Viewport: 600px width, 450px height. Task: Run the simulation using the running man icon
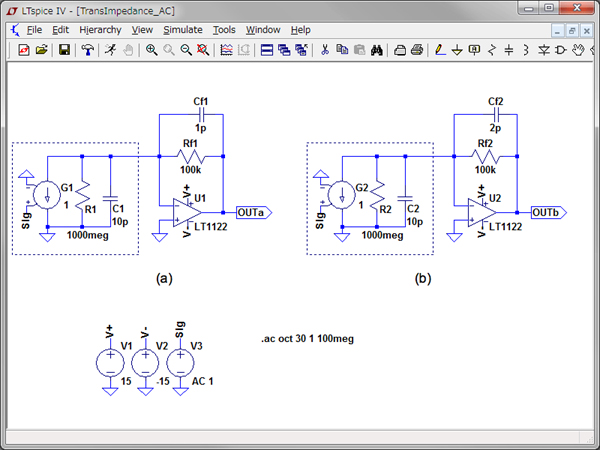(x=110, y=49)
